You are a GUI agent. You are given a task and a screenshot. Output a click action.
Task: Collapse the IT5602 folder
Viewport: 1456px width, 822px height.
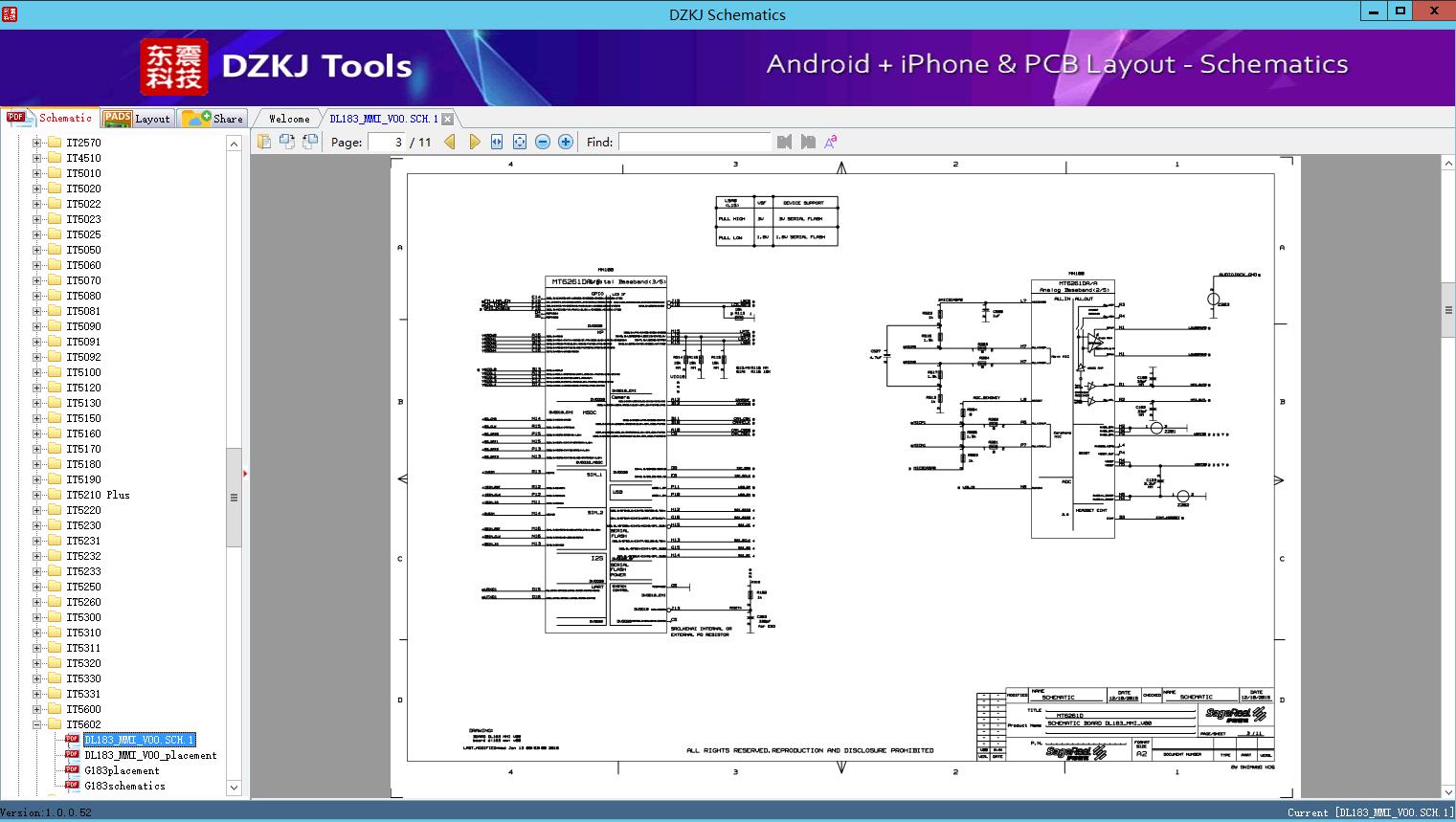pos(37,724)
